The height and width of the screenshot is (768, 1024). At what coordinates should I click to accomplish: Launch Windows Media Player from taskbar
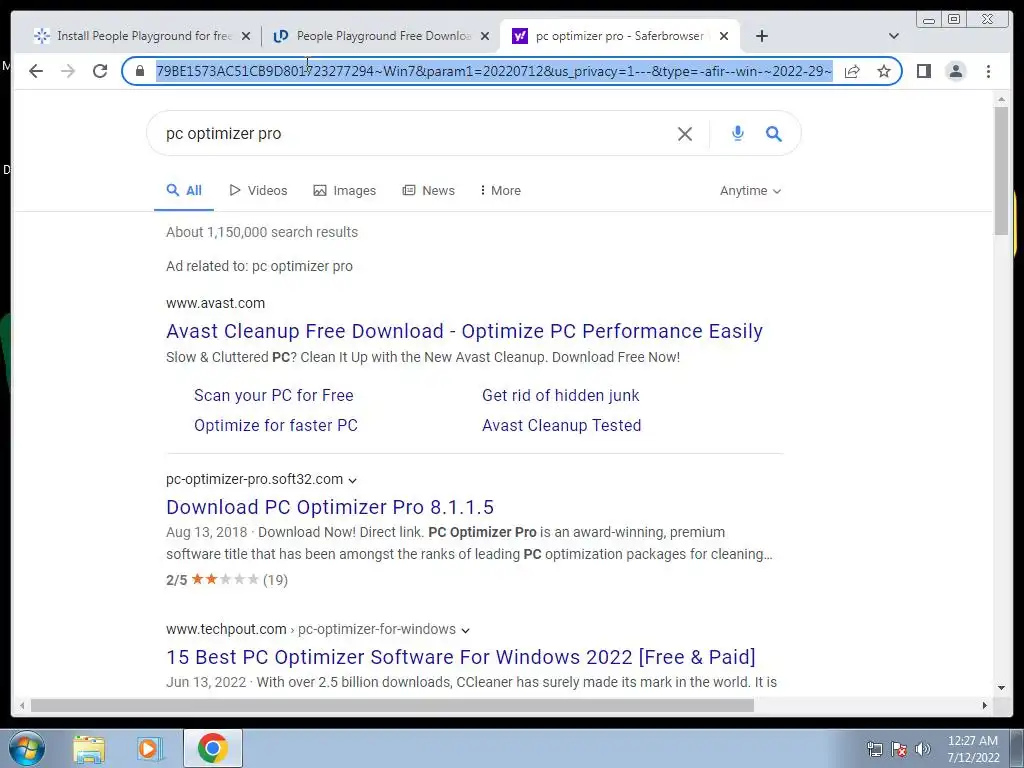(x=150, y=749)
